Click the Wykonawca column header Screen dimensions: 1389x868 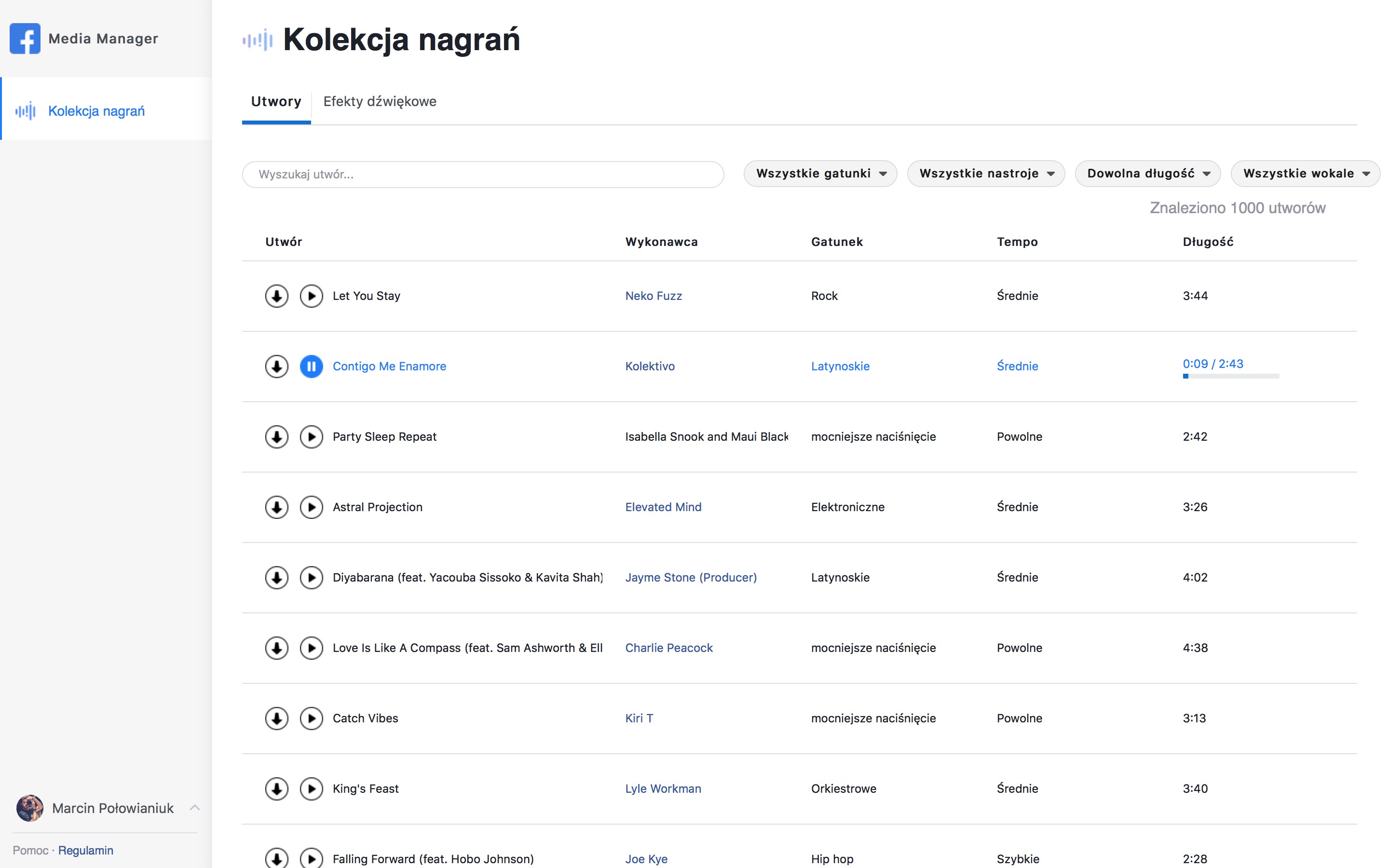(x=661, y=242)
